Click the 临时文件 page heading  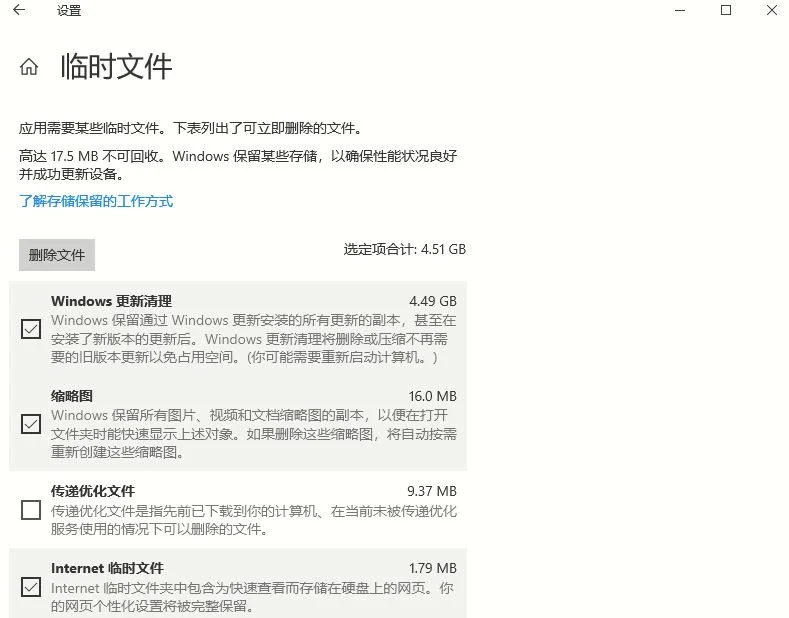pyautogui.click(x=116, y=66)
